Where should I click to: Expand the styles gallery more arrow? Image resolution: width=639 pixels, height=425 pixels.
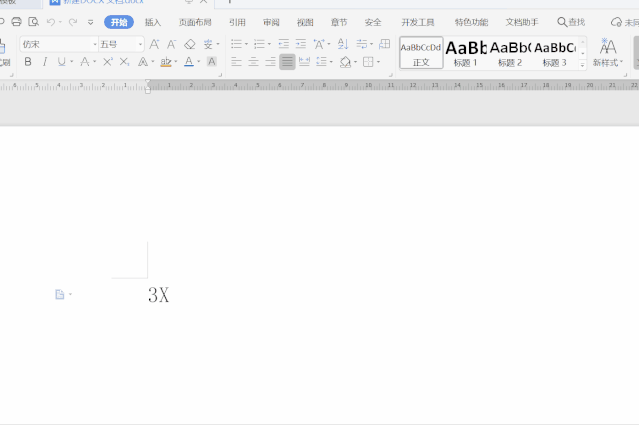coord(582,64)
